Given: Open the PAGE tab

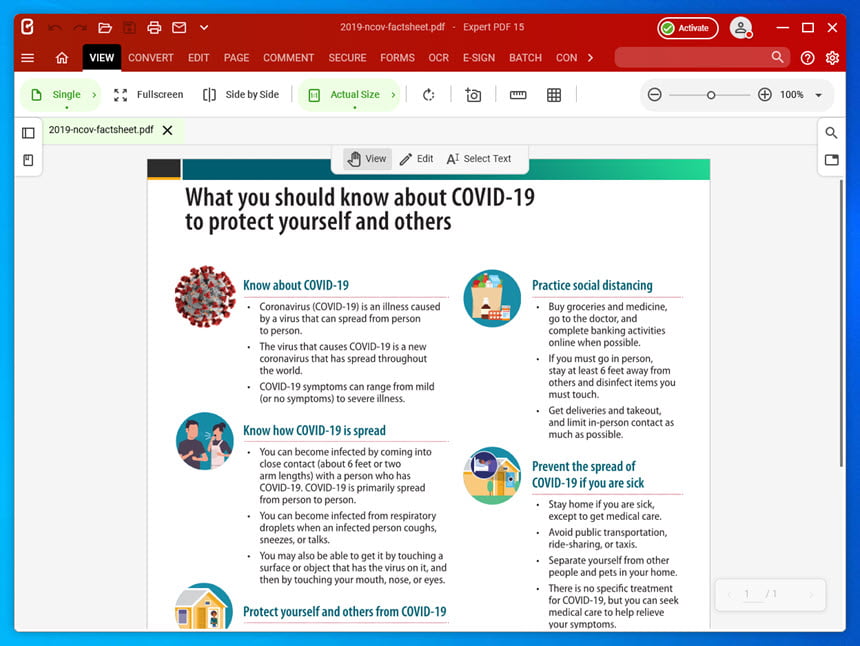Looking at the screenshot, I should click(236, 58).
